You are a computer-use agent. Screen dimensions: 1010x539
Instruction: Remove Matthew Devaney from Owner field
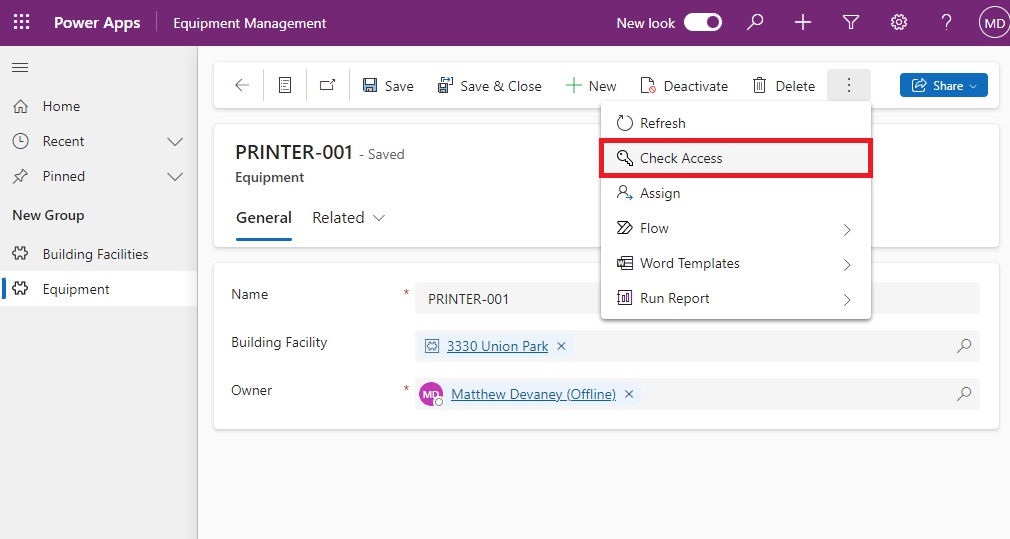click(629, 393)
